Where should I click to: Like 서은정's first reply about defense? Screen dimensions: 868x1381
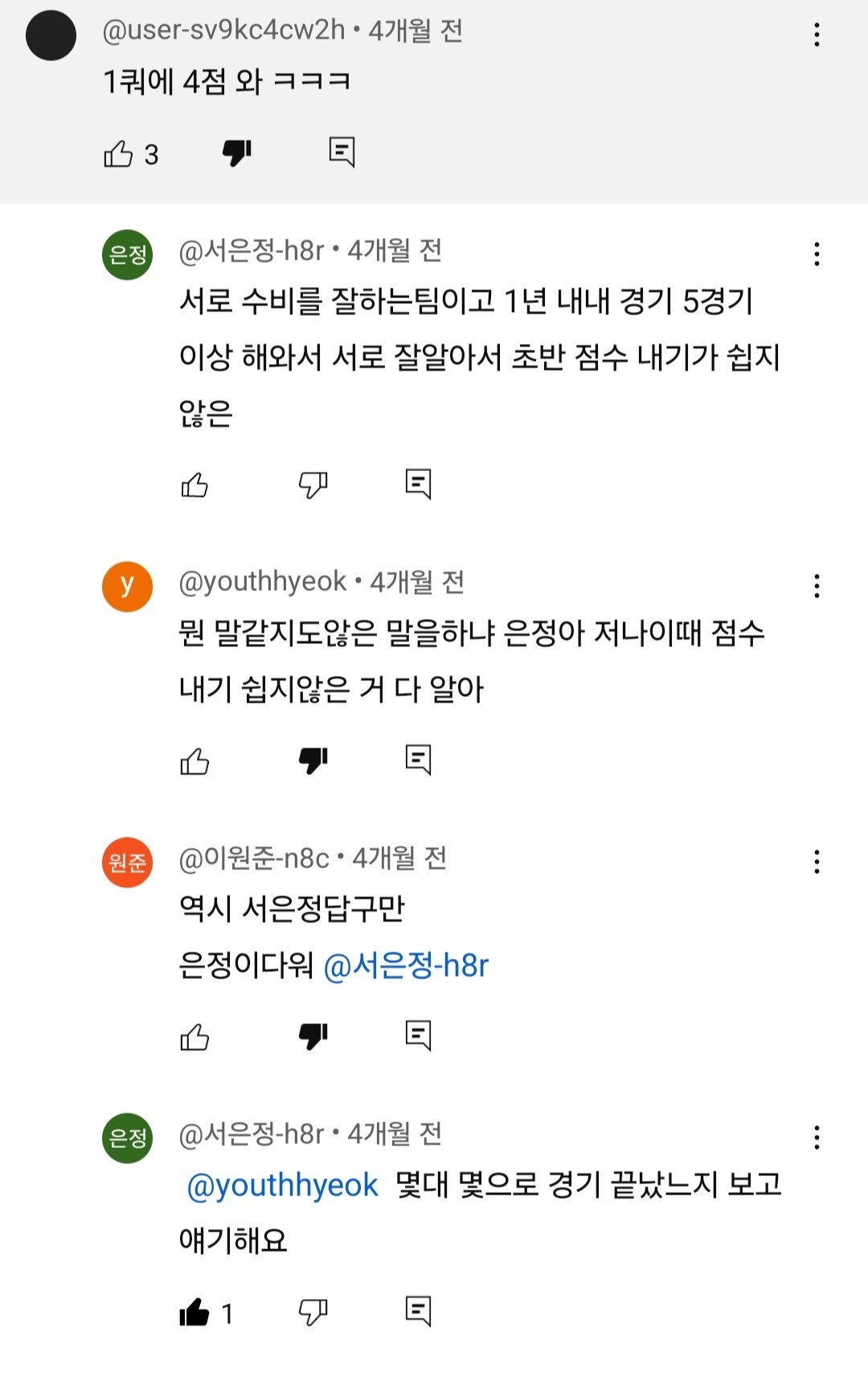coord(194,485)
